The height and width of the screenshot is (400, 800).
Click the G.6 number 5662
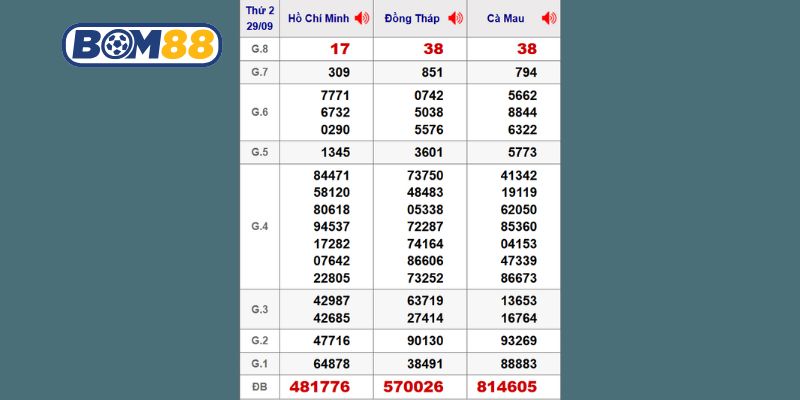point(522,95)
